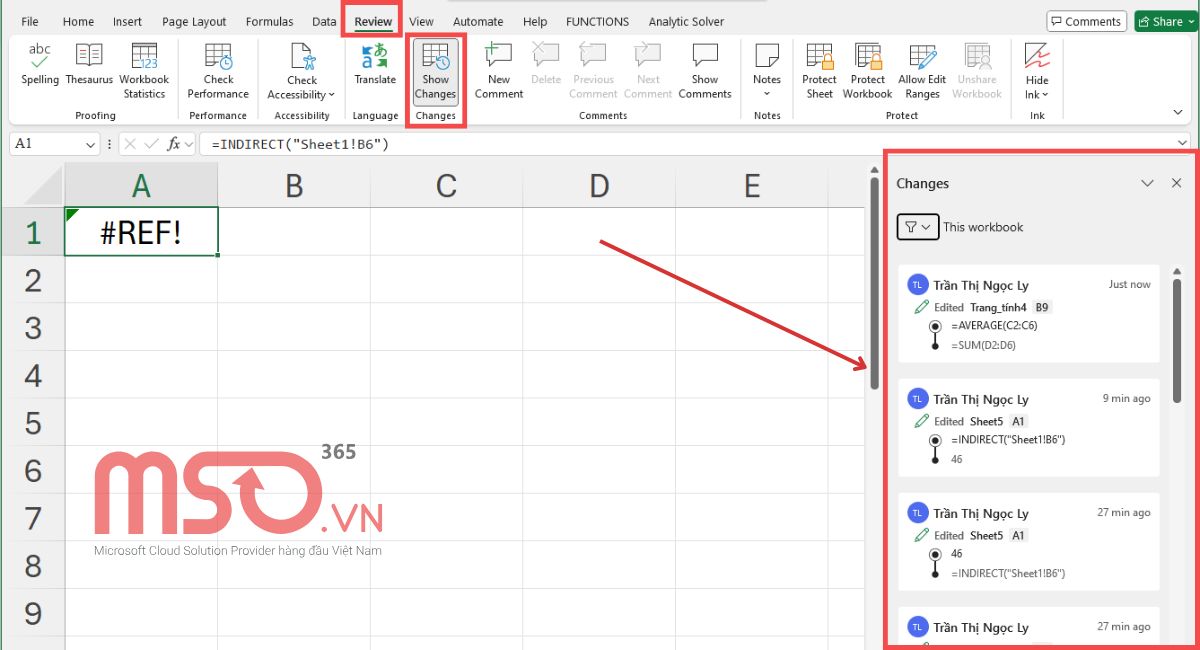
Task: Select the Review tab
Action: pyautogui.click(x=373, y=21)
